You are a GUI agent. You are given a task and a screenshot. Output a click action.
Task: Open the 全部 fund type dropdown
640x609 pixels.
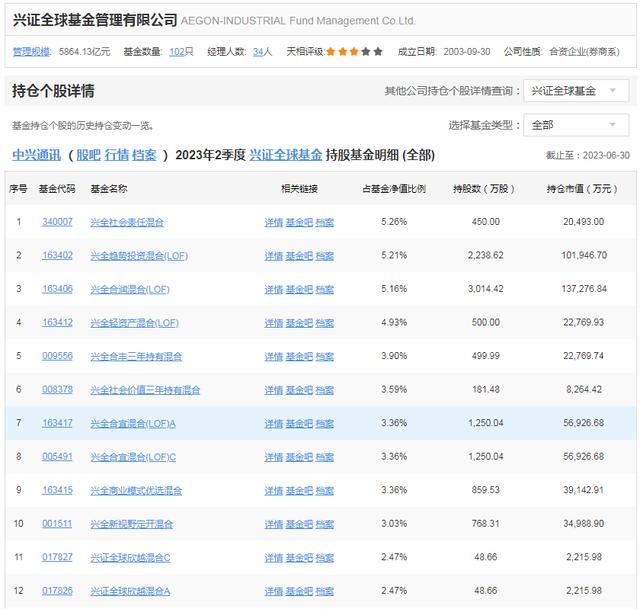(576, 125)
